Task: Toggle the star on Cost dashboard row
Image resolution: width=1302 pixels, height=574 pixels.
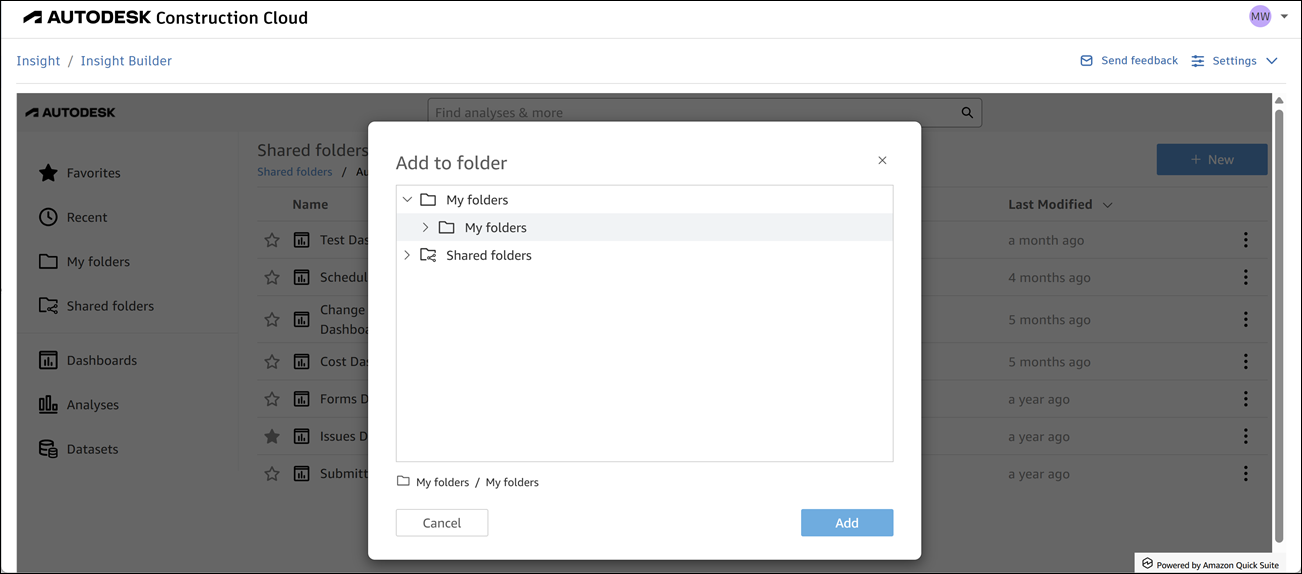Action: click(272, 361)
